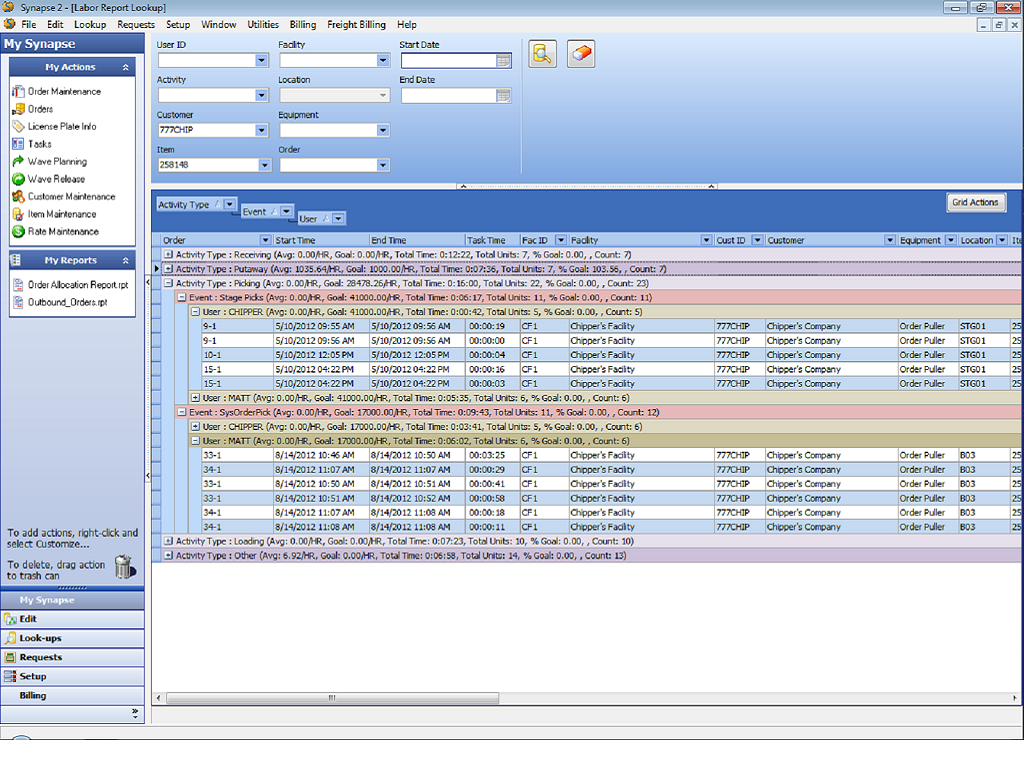Click the eraser clear-filters icon
The height and width of the screenshot is (768, 1024).
coord(581,54)
